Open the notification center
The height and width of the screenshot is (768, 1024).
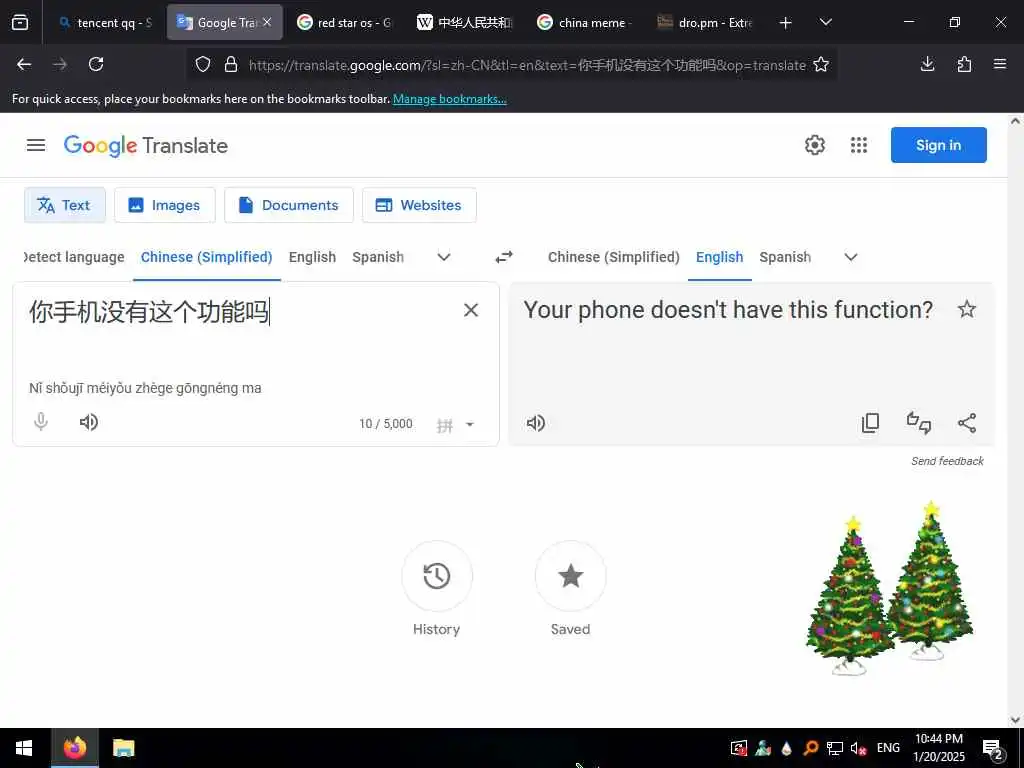[993, 749]
